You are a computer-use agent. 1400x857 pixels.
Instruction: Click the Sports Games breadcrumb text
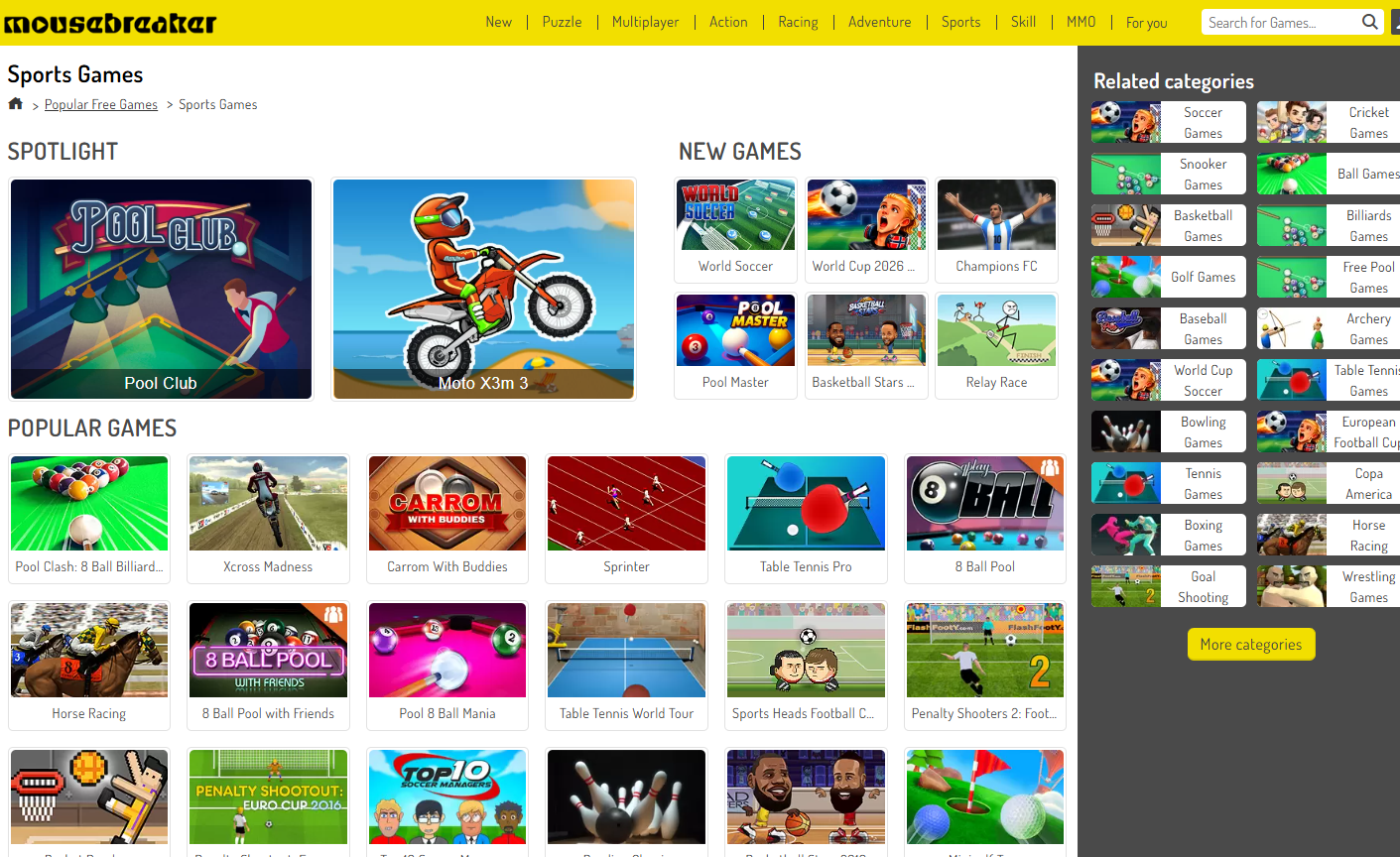(x=218, y=104)
